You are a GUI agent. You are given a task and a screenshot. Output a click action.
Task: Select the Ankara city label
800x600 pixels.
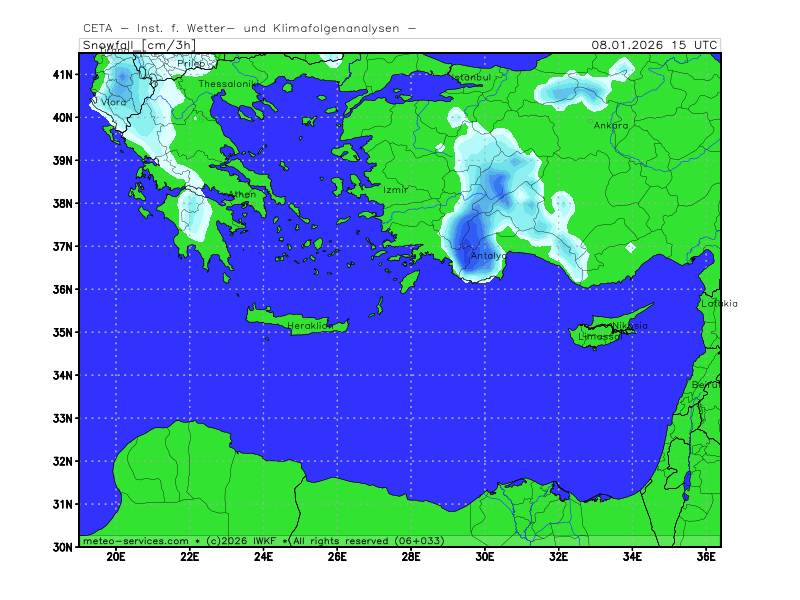(x=611, y=126)
